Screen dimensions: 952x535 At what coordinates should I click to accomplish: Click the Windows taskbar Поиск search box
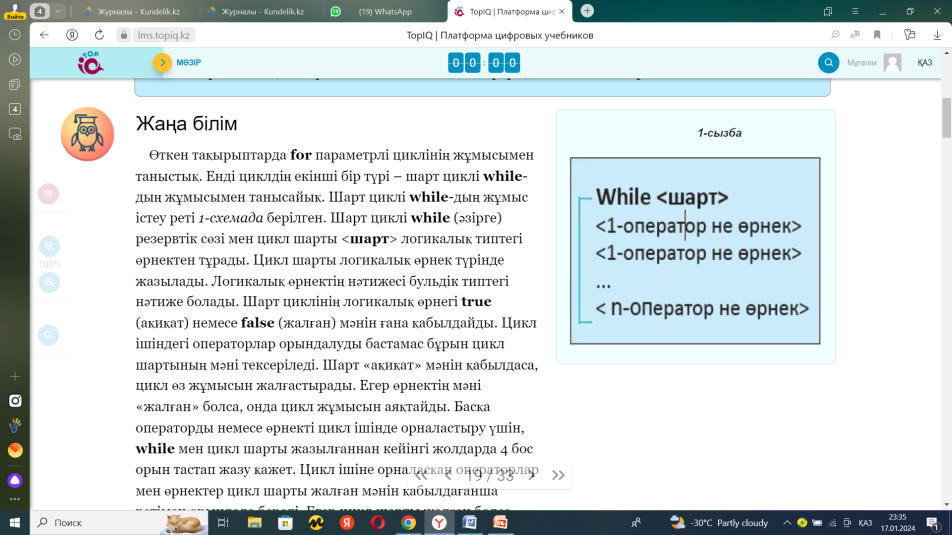118,522
